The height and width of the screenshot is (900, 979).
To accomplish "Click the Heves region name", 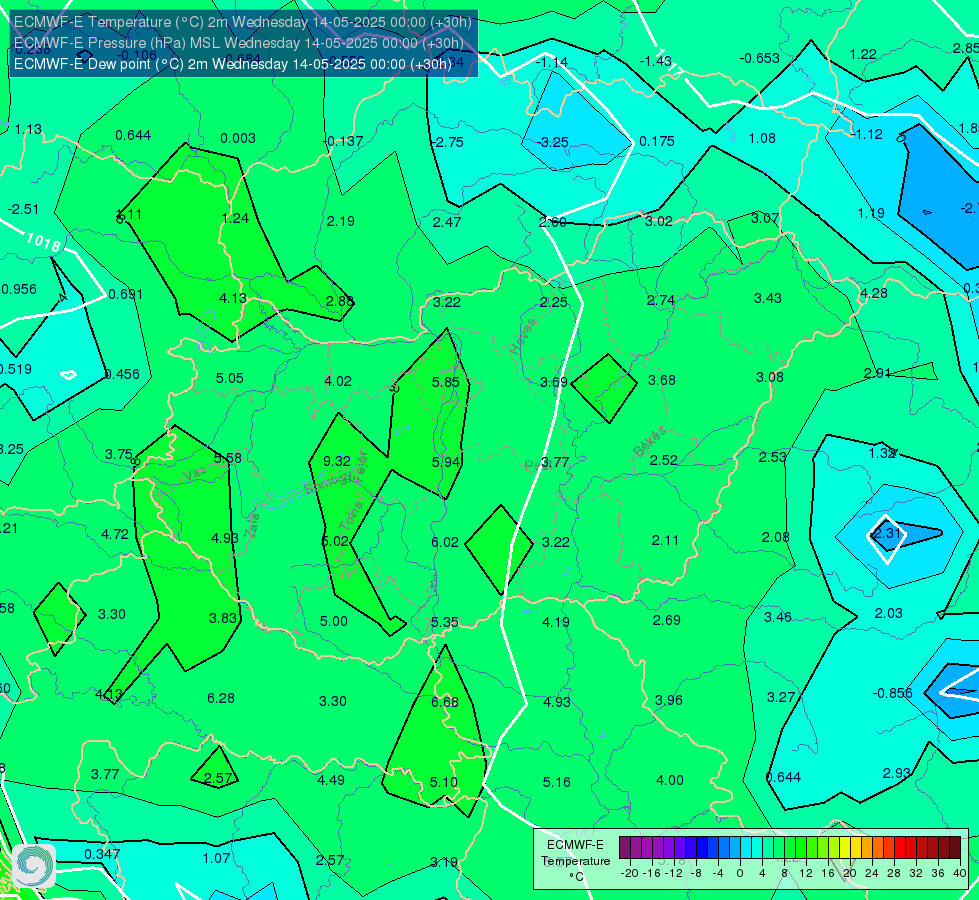I will (523, 335).
